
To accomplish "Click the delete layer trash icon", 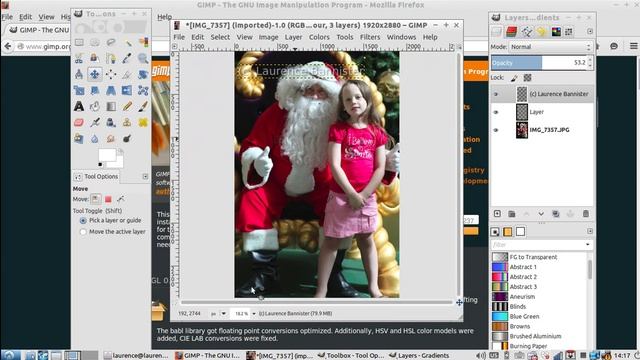I will point(586,213).
